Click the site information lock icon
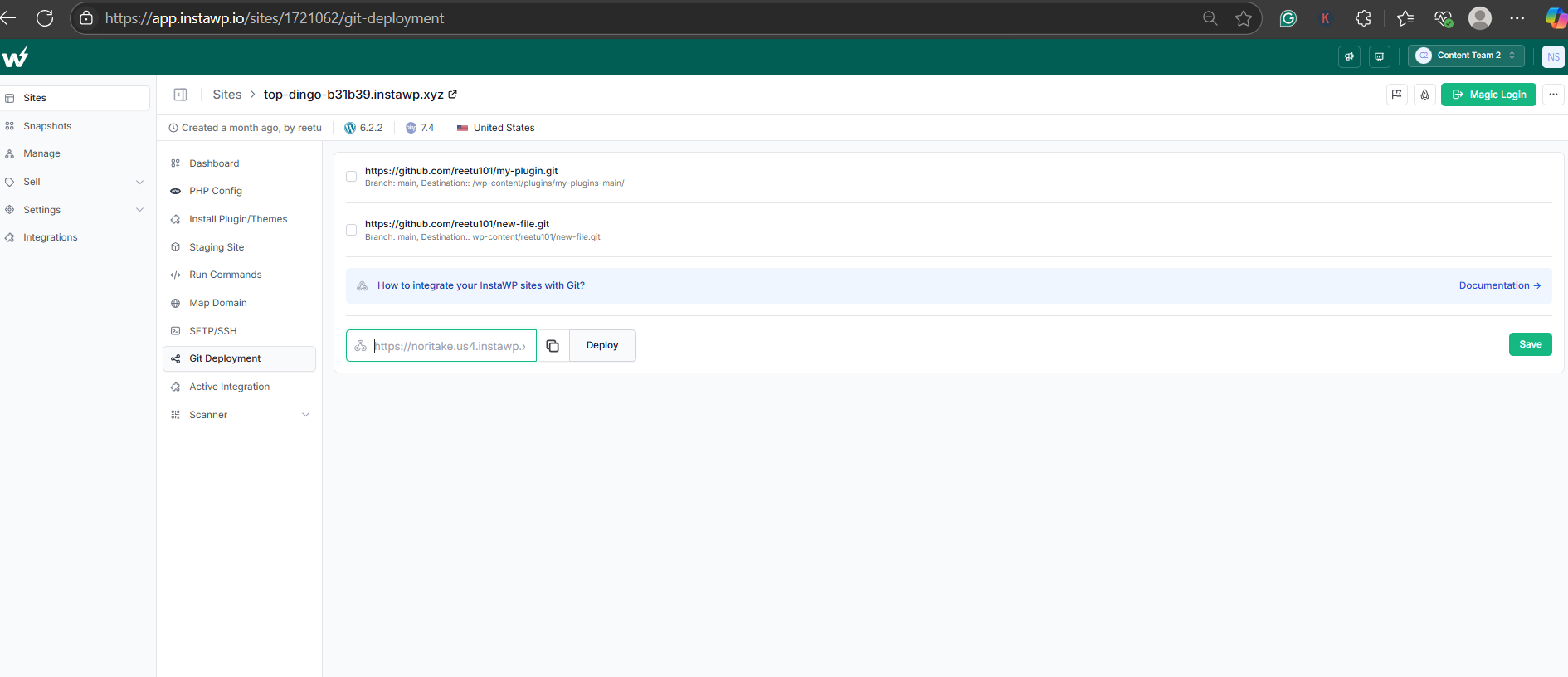The image size is (1568, 677). [x=86, y=18]
